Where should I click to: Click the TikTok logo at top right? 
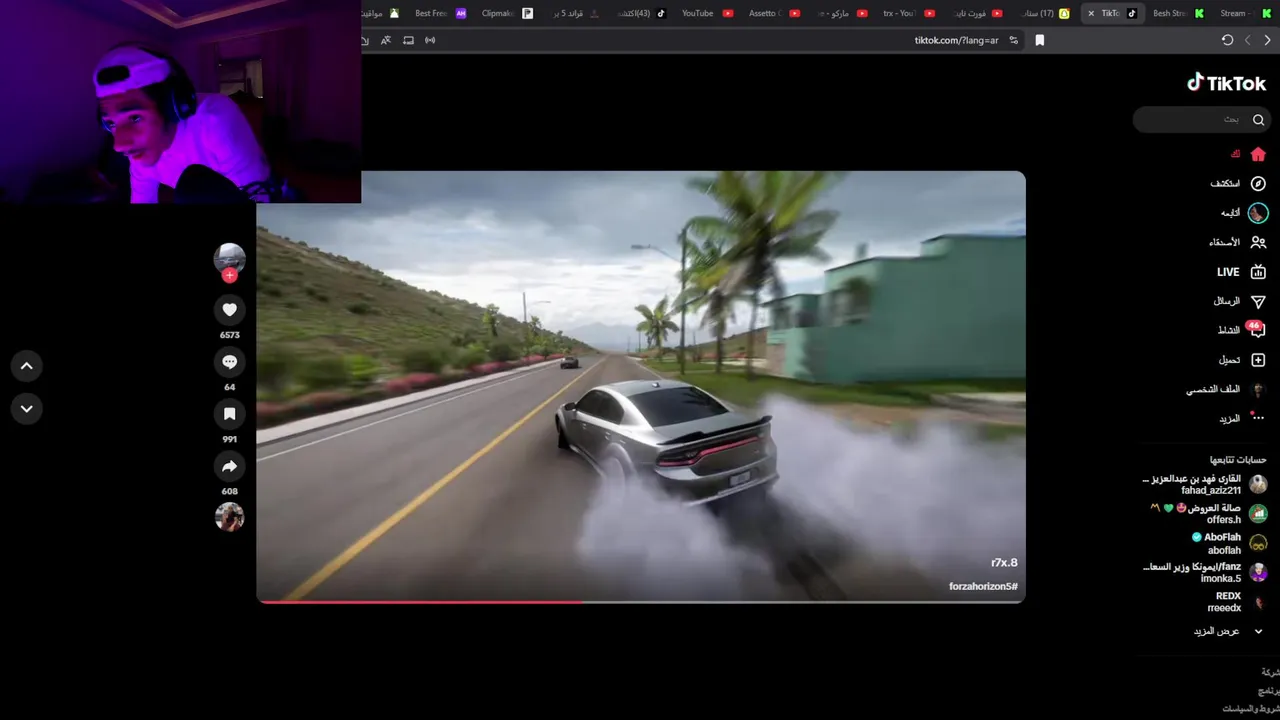1226,83
